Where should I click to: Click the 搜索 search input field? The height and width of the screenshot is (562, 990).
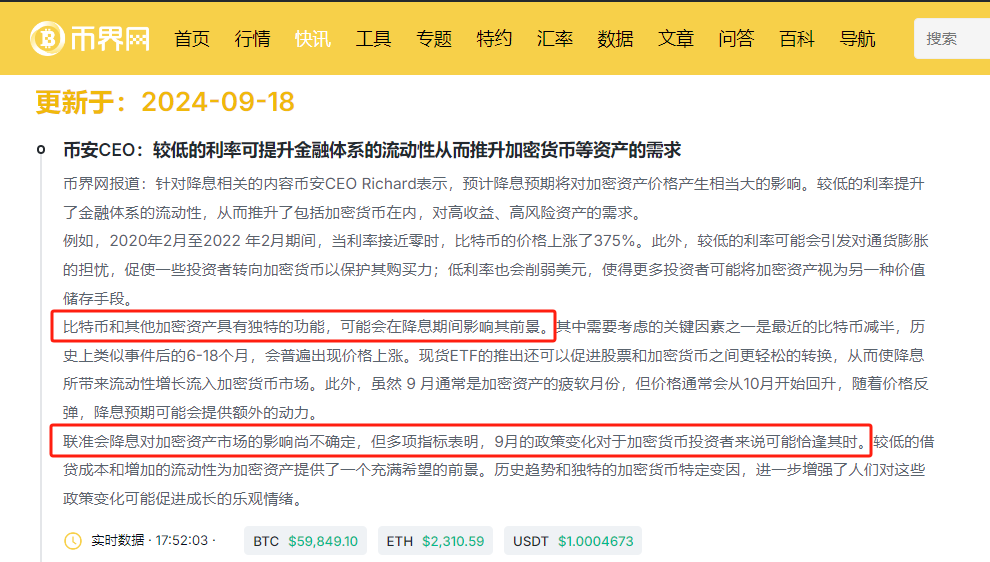point(952,39)
